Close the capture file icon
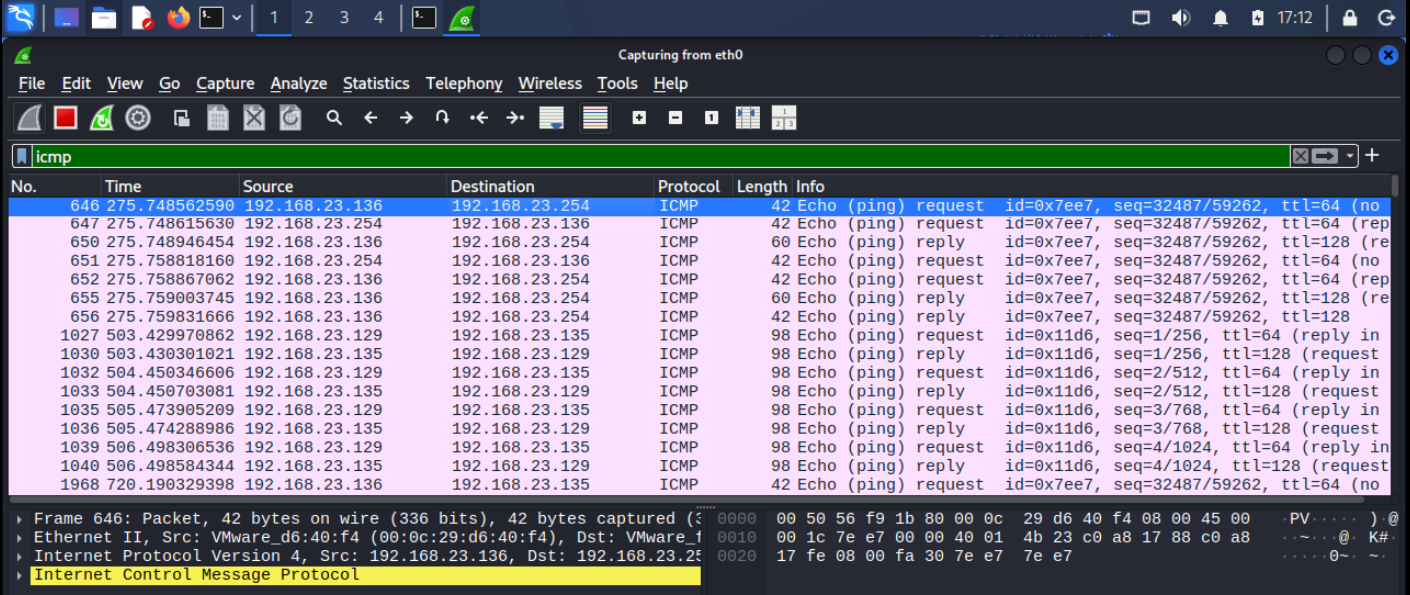Viewport: 1410px width, 595px height. (254, 118)
